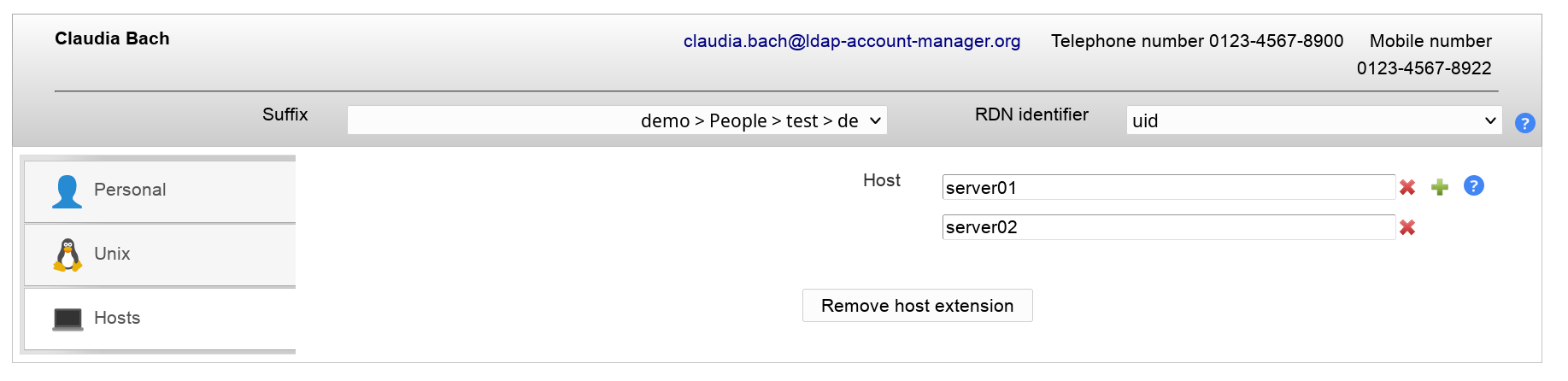Click the Unix penguin icon
Viewport: 1568px width, 381px height.
68,255
